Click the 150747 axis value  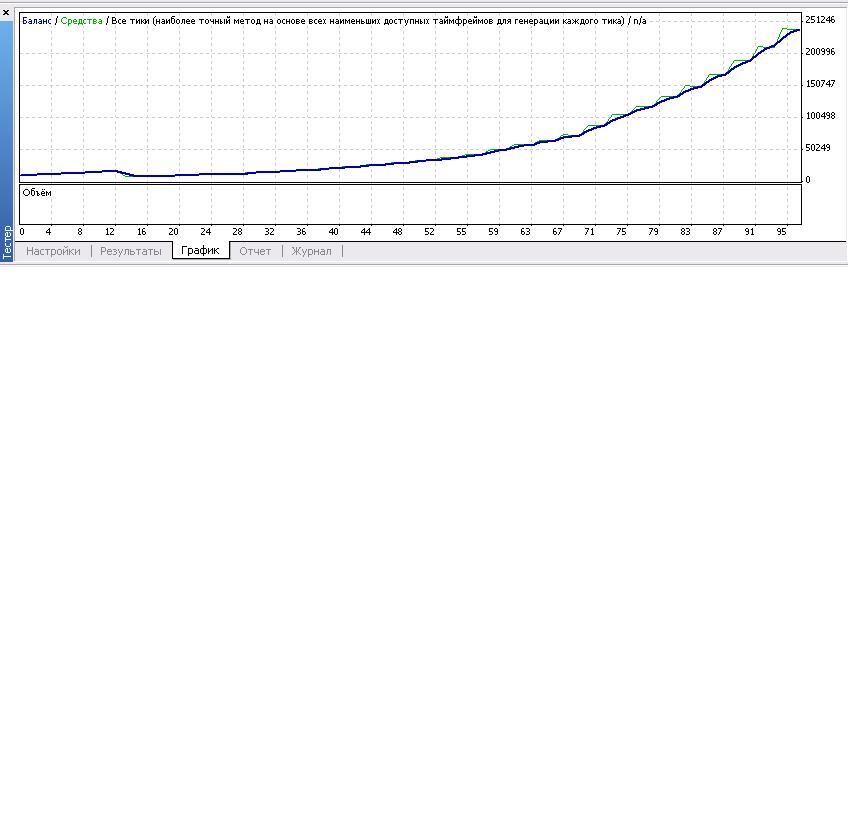820,84
